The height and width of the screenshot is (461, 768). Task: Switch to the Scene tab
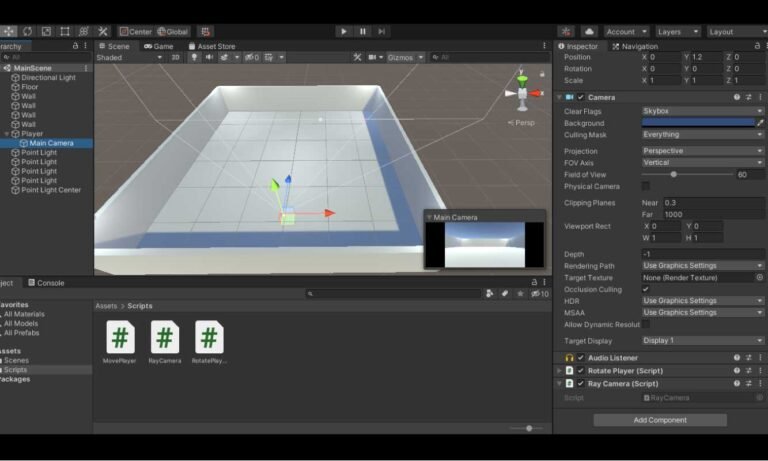tap(114, 46)
